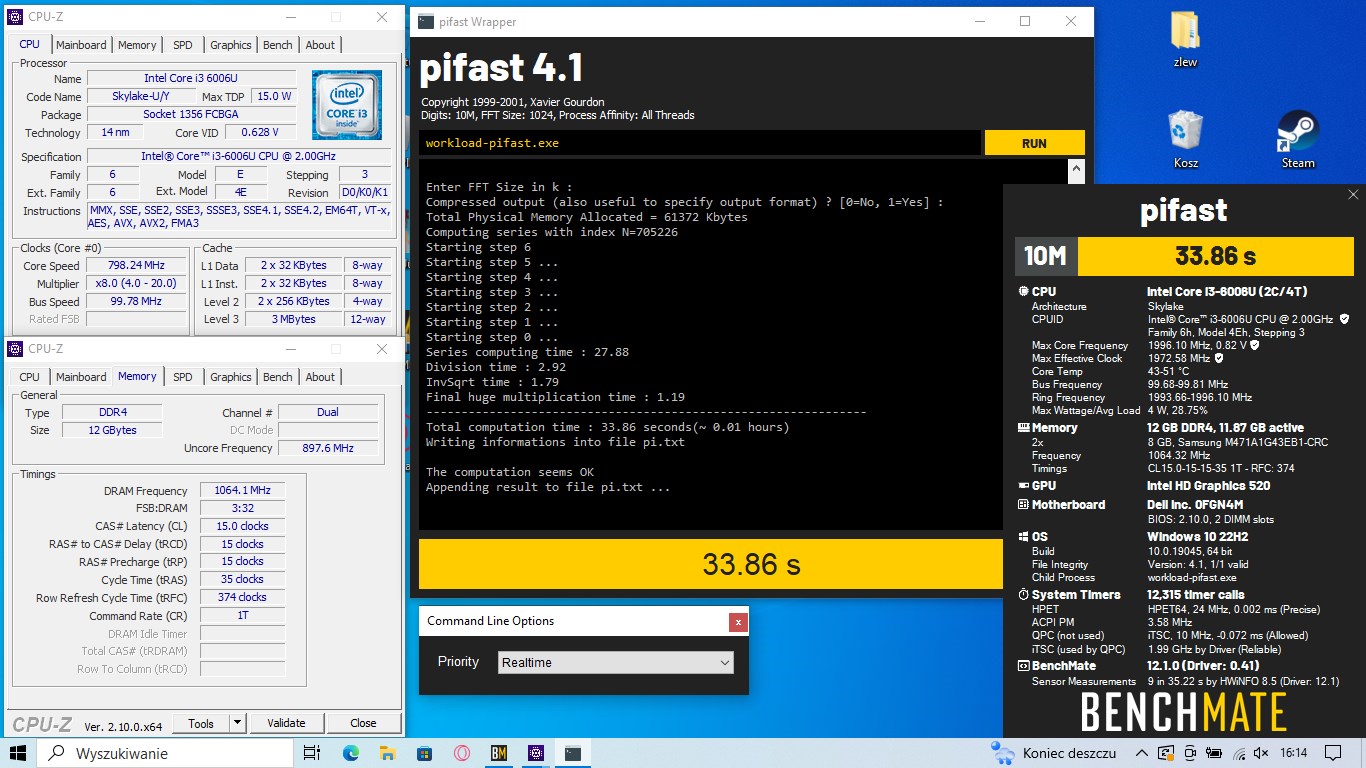
Task: Click the tRFC value 374 clocks
Action: (x=242, y=597)
